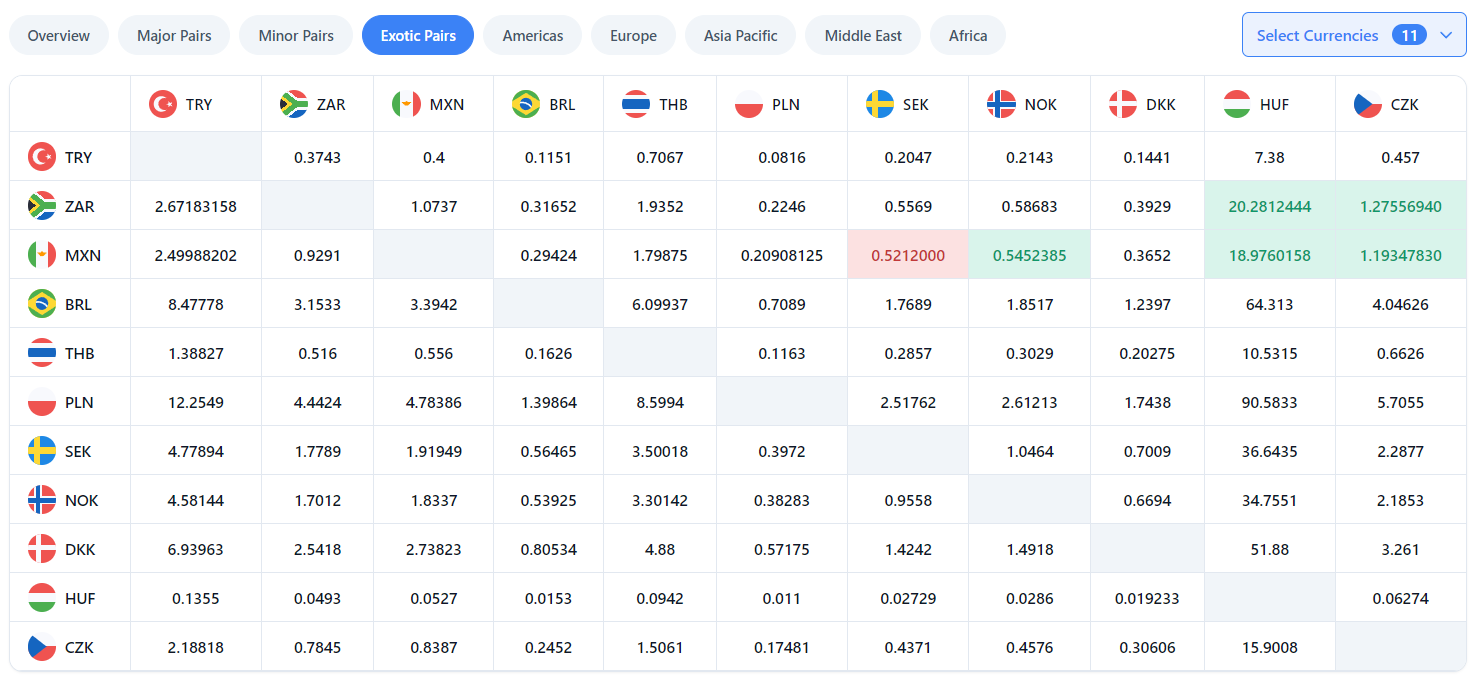Select the CZK Czech flag column icon

pyautogui.click(x=1367, y=103)
